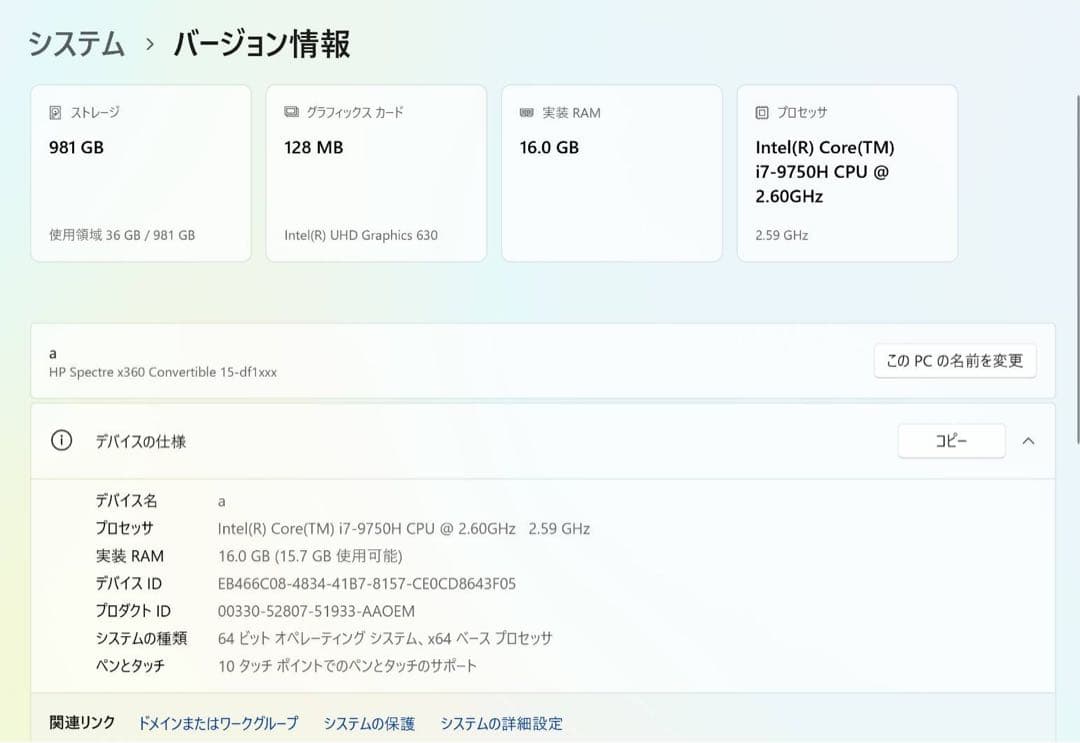Click the vertical scrollbar
1080x743 pixels.
tap(1073, 200)
